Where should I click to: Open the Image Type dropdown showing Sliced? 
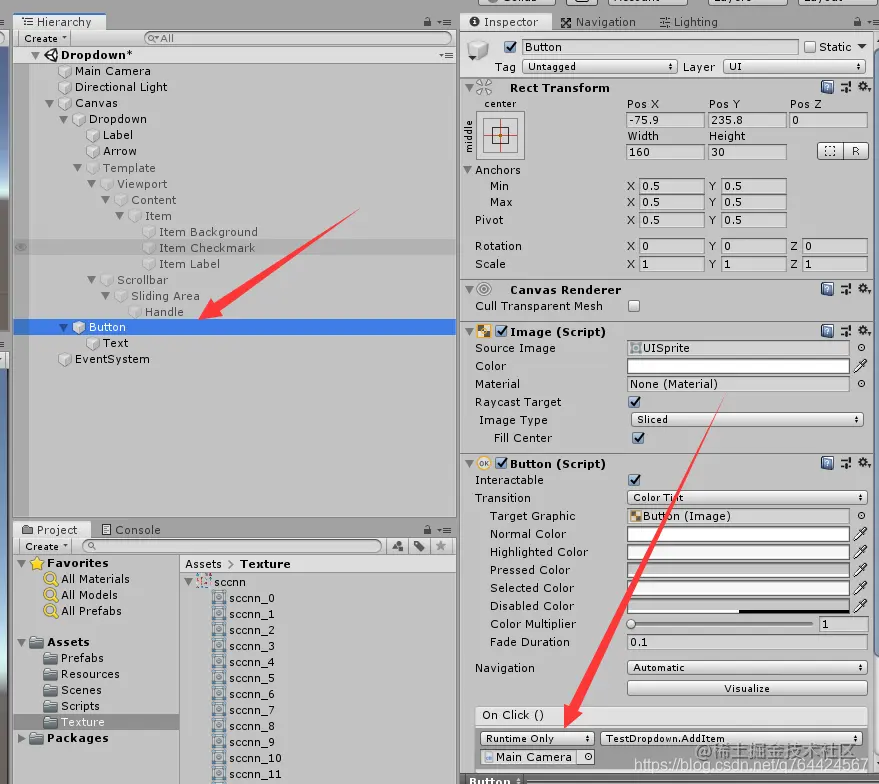pos(746,419)
